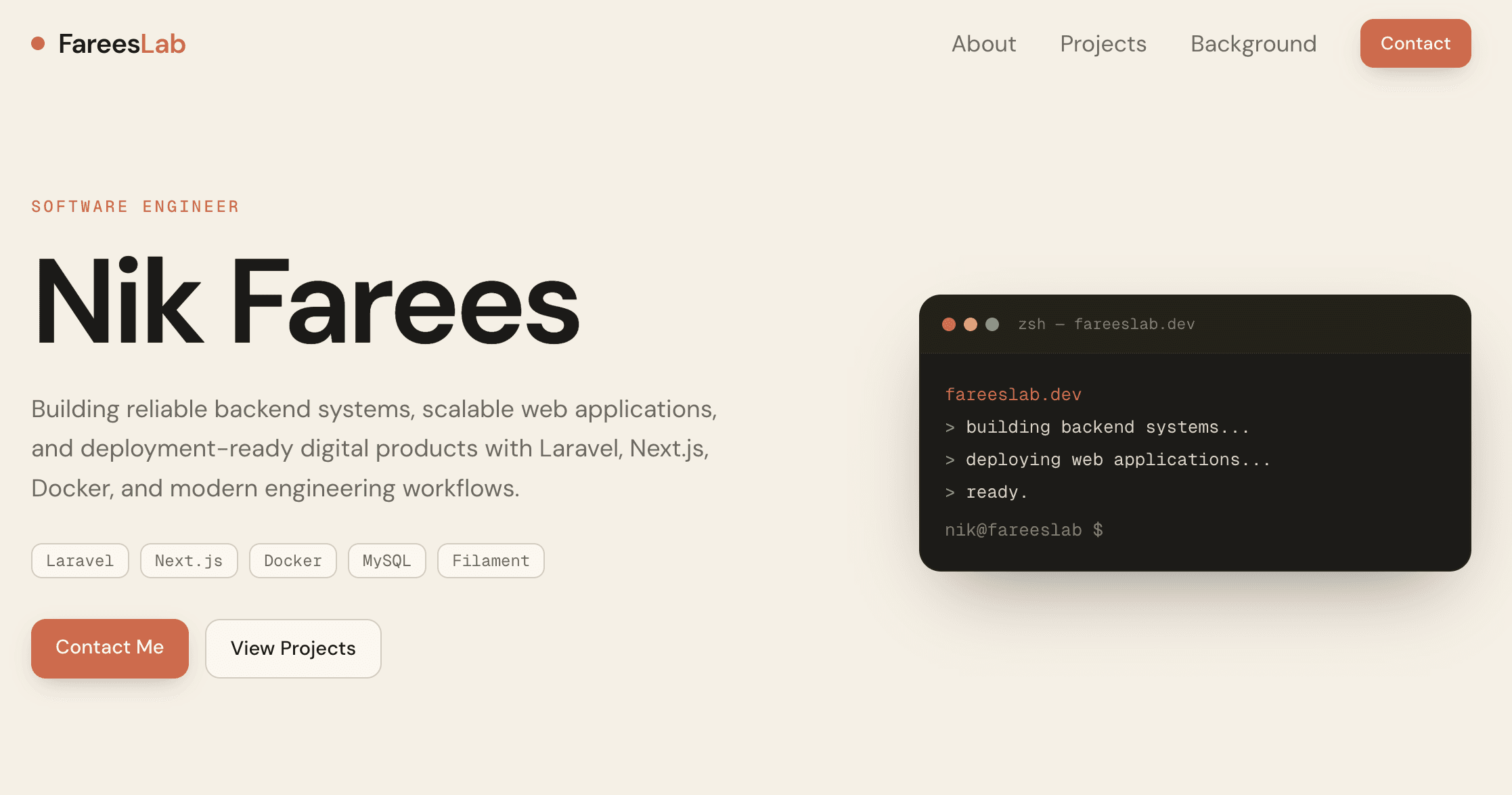Click the Contact Me button
The image size is (1512, 795).
(110, 648)
